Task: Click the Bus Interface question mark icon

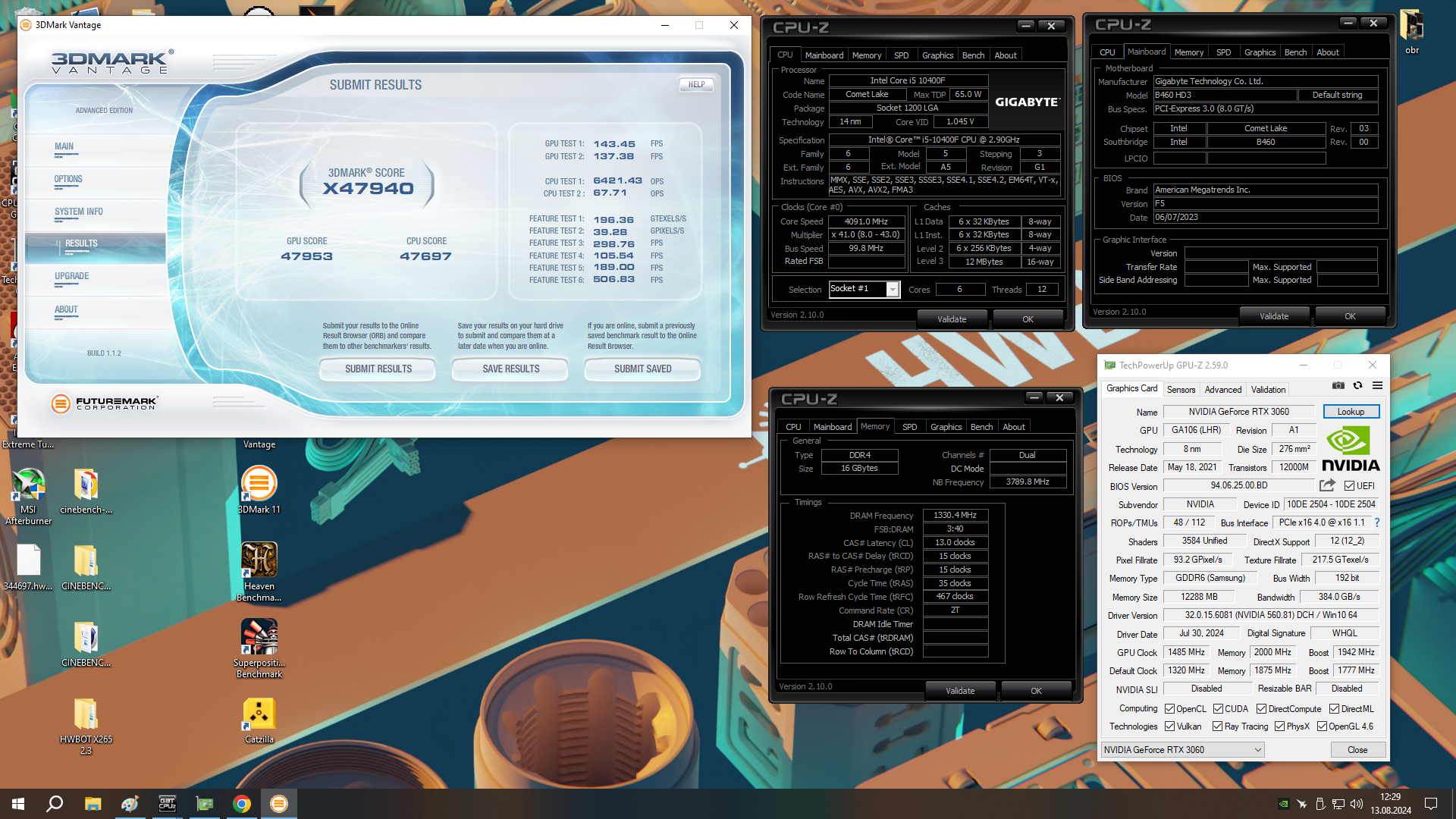Action: [x=1377, y=522]
